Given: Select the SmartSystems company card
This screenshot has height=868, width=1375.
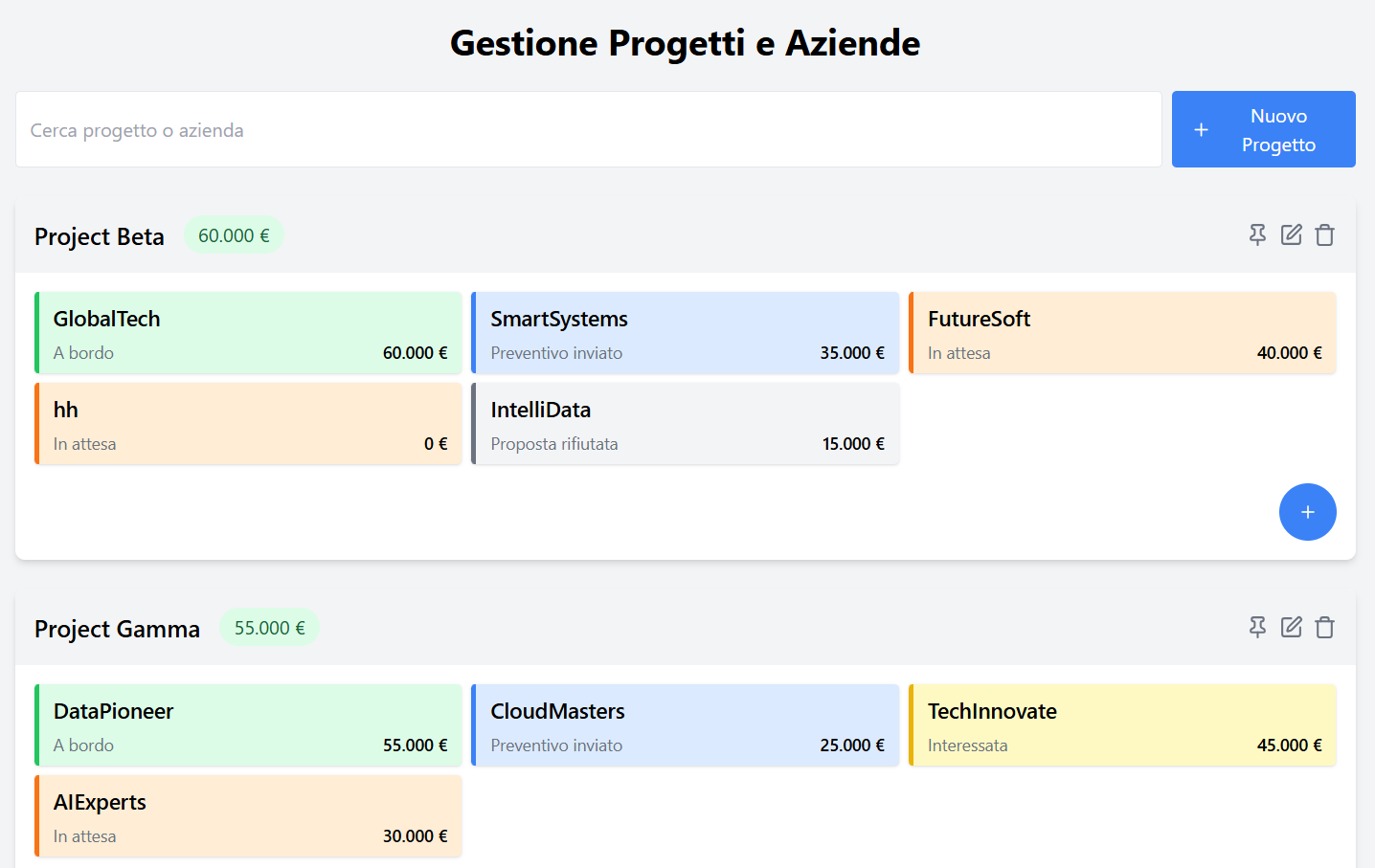Looking at the screenshot, I should click(686, 333).
